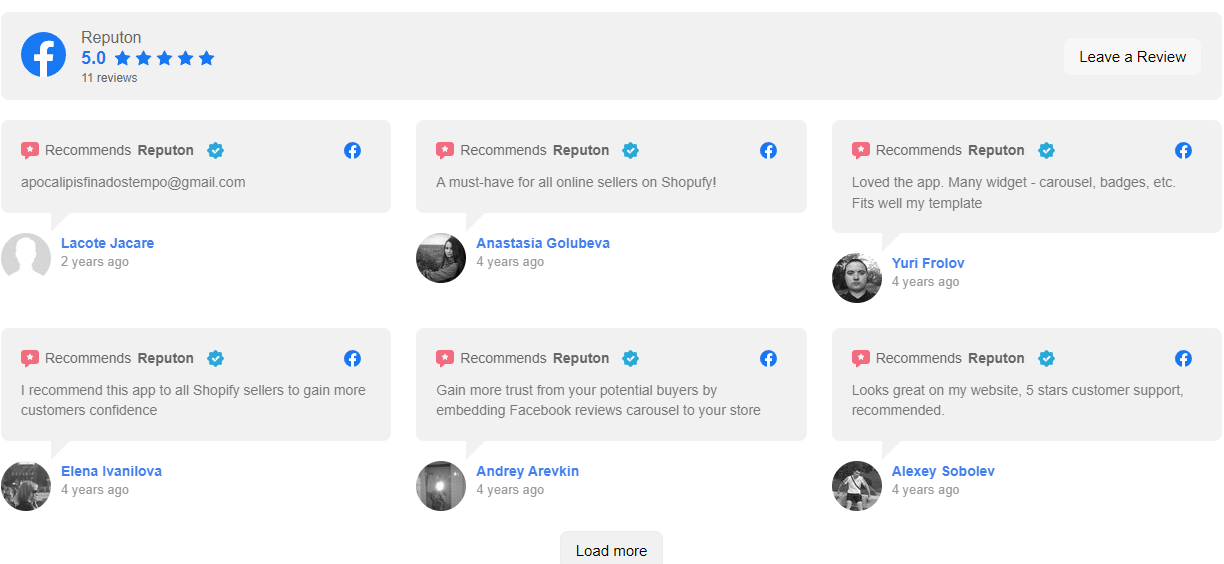Viewport: 1224px width, 564px height.
Task: Click verified badge on Andrey Arevkin's review
Action: click(x=630, y=358)
